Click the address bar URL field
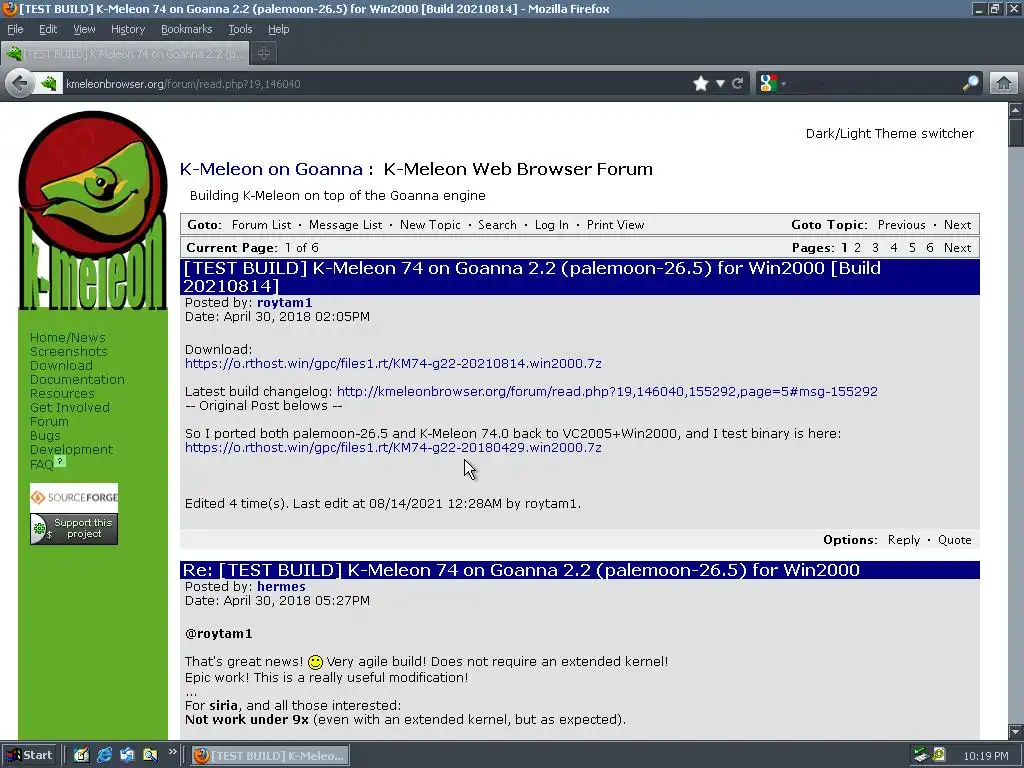This screenshot has height=768, width=1024. 376,84
